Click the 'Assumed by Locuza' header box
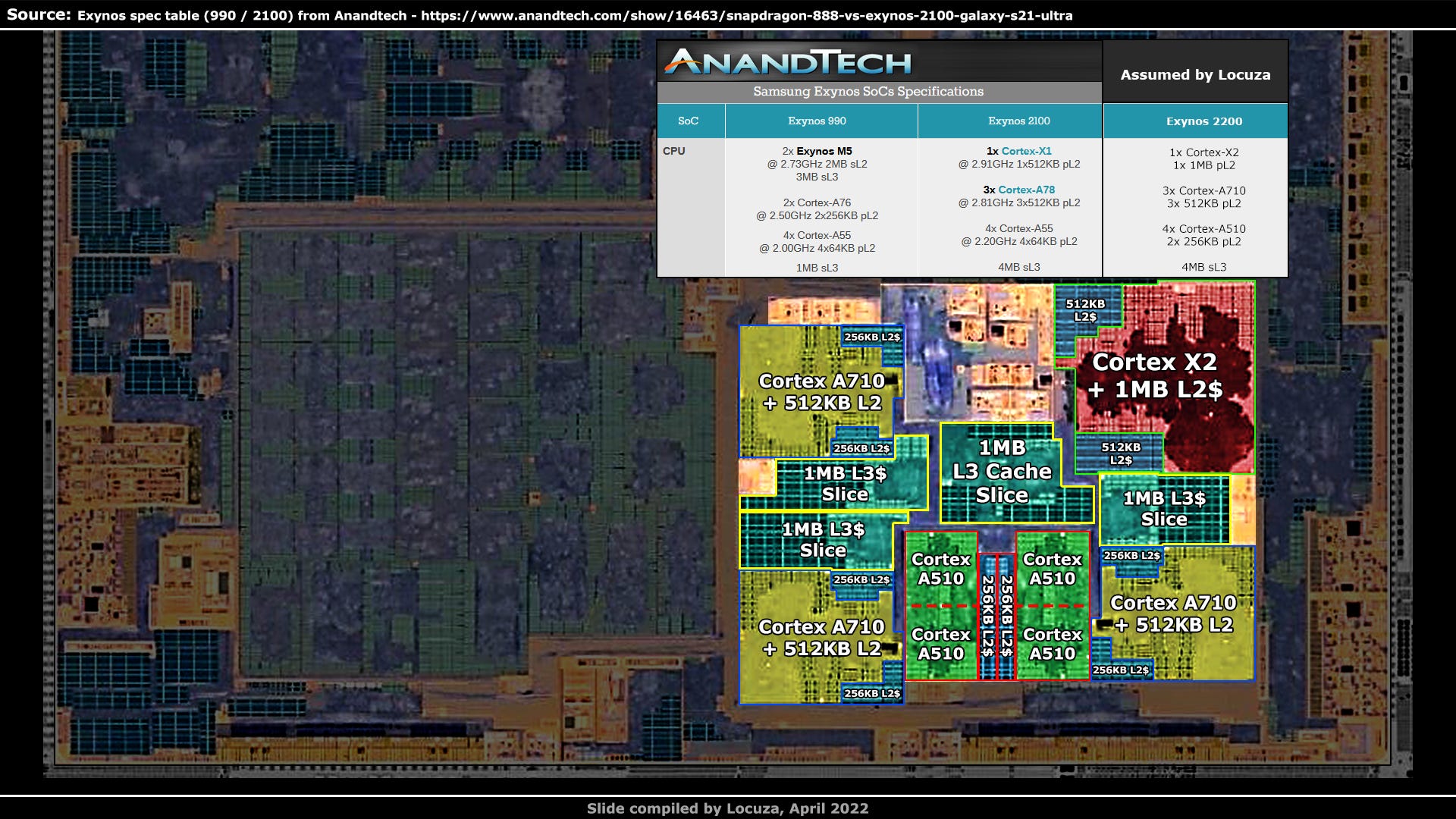The height and width of the screenshot is (819, 1456). coord(1195,72)
